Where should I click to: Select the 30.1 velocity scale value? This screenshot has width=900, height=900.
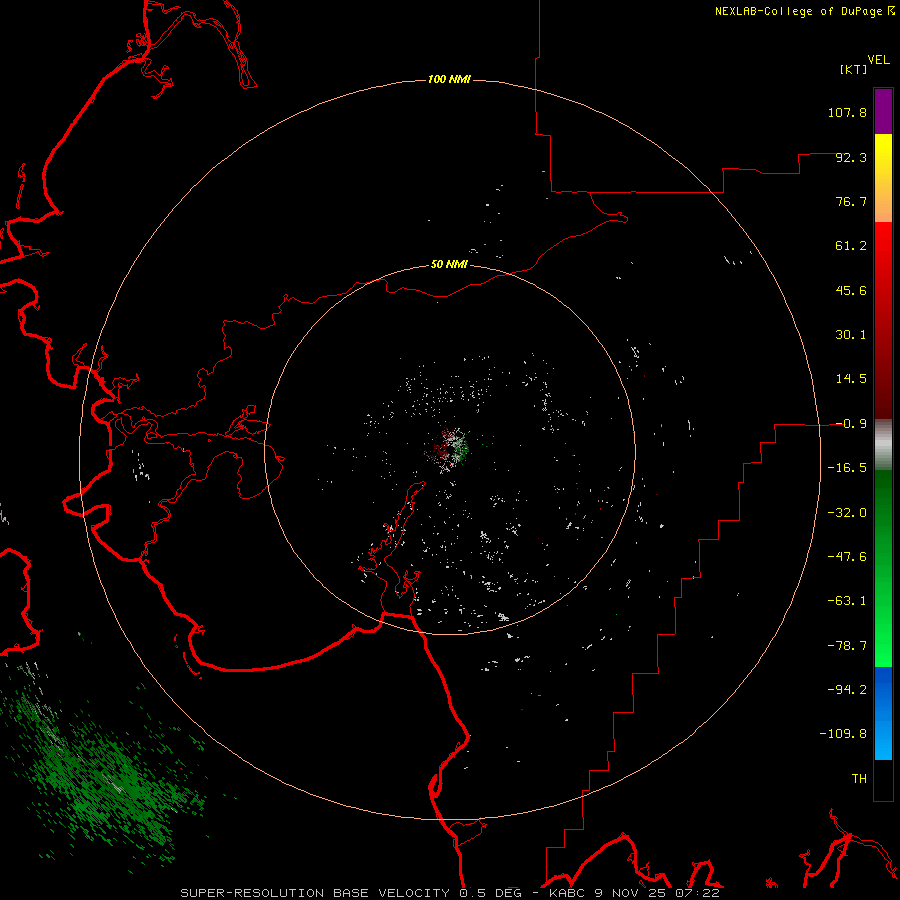click(x=851, y=335)
